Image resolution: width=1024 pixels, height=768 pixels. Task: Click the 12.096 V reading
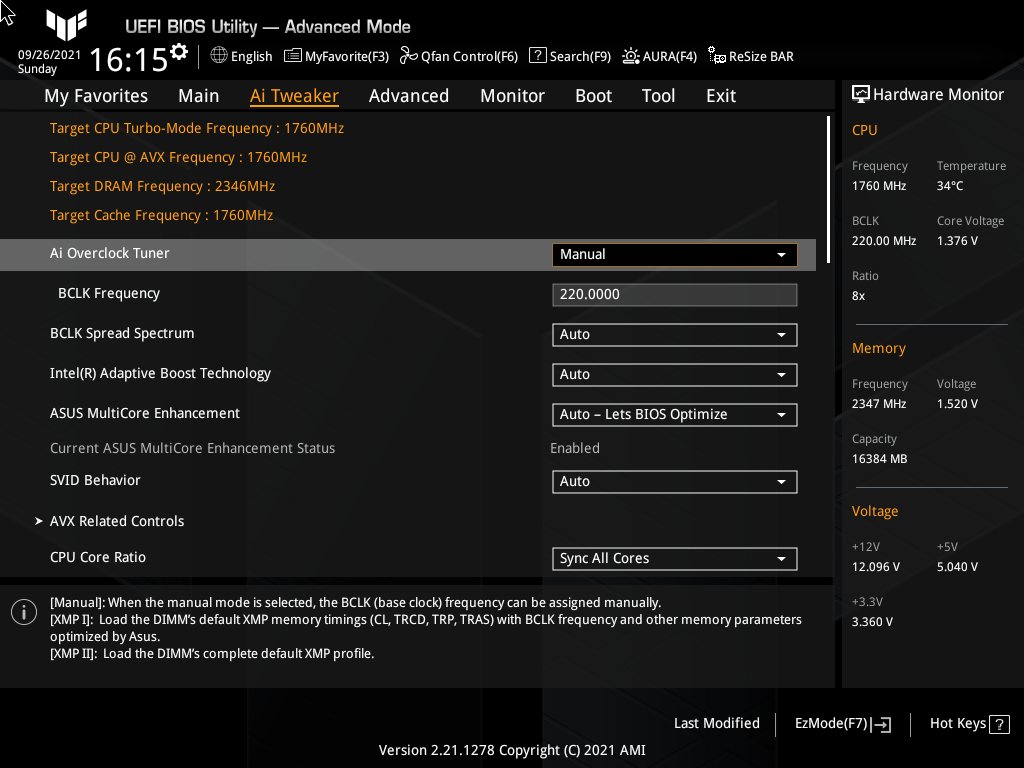(x=876, y=567)
